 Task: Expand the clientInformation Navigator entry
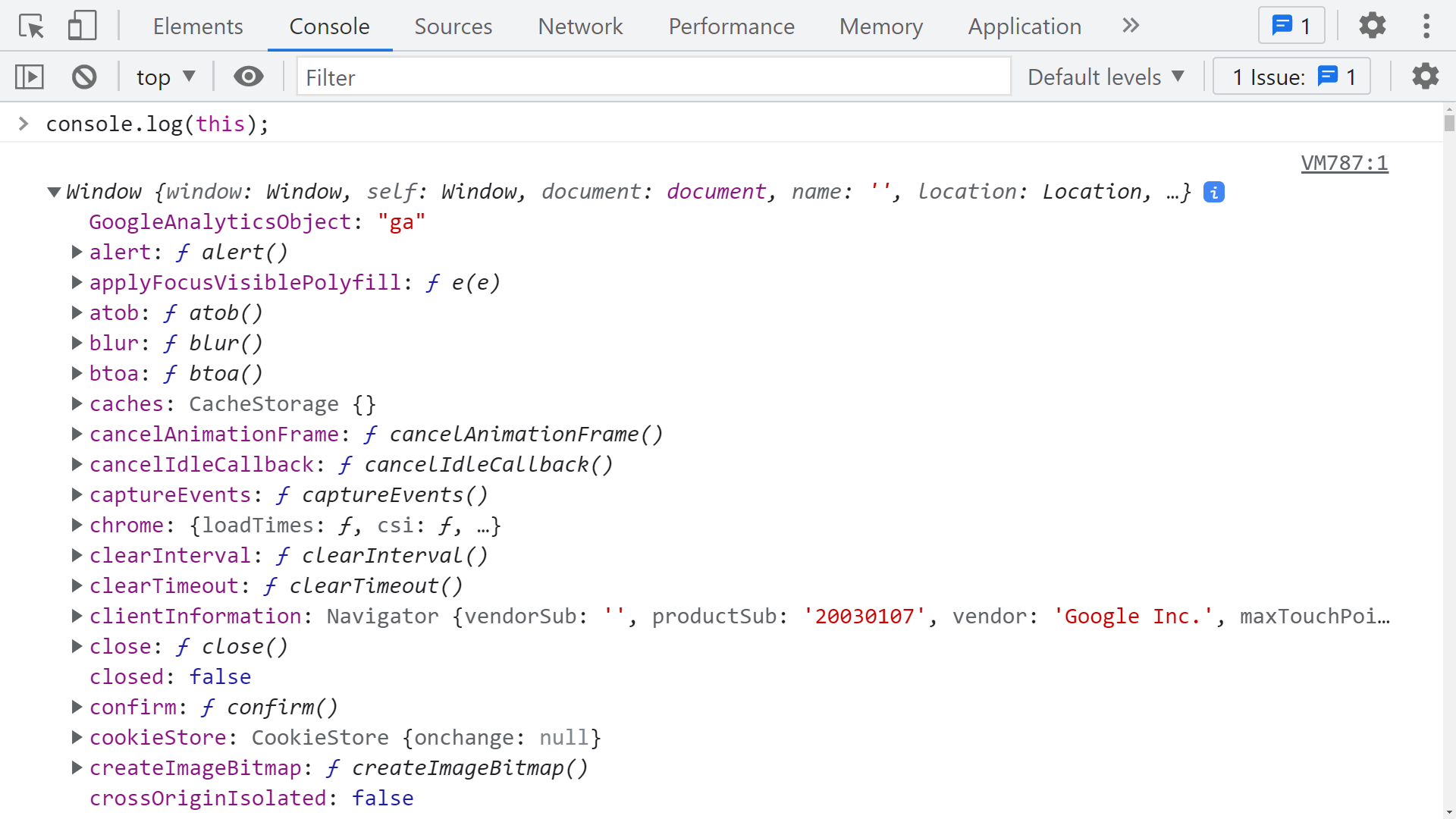pyautogui.click(x=77, y=617)
